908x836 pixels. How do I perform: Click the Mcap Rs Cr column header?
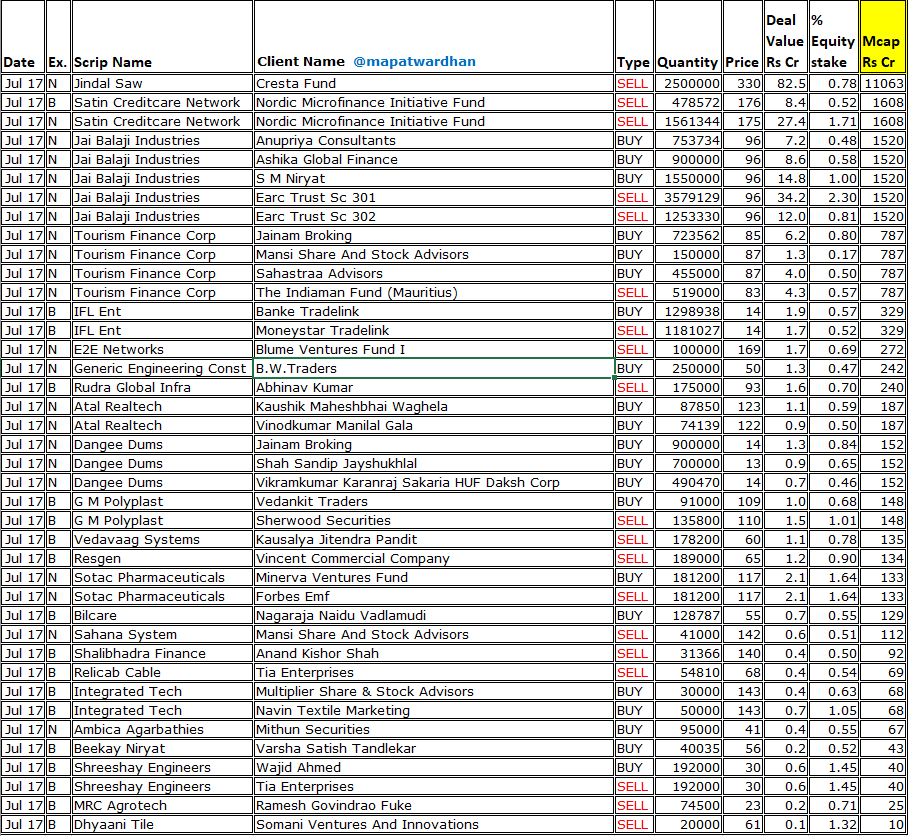(883, 37)
